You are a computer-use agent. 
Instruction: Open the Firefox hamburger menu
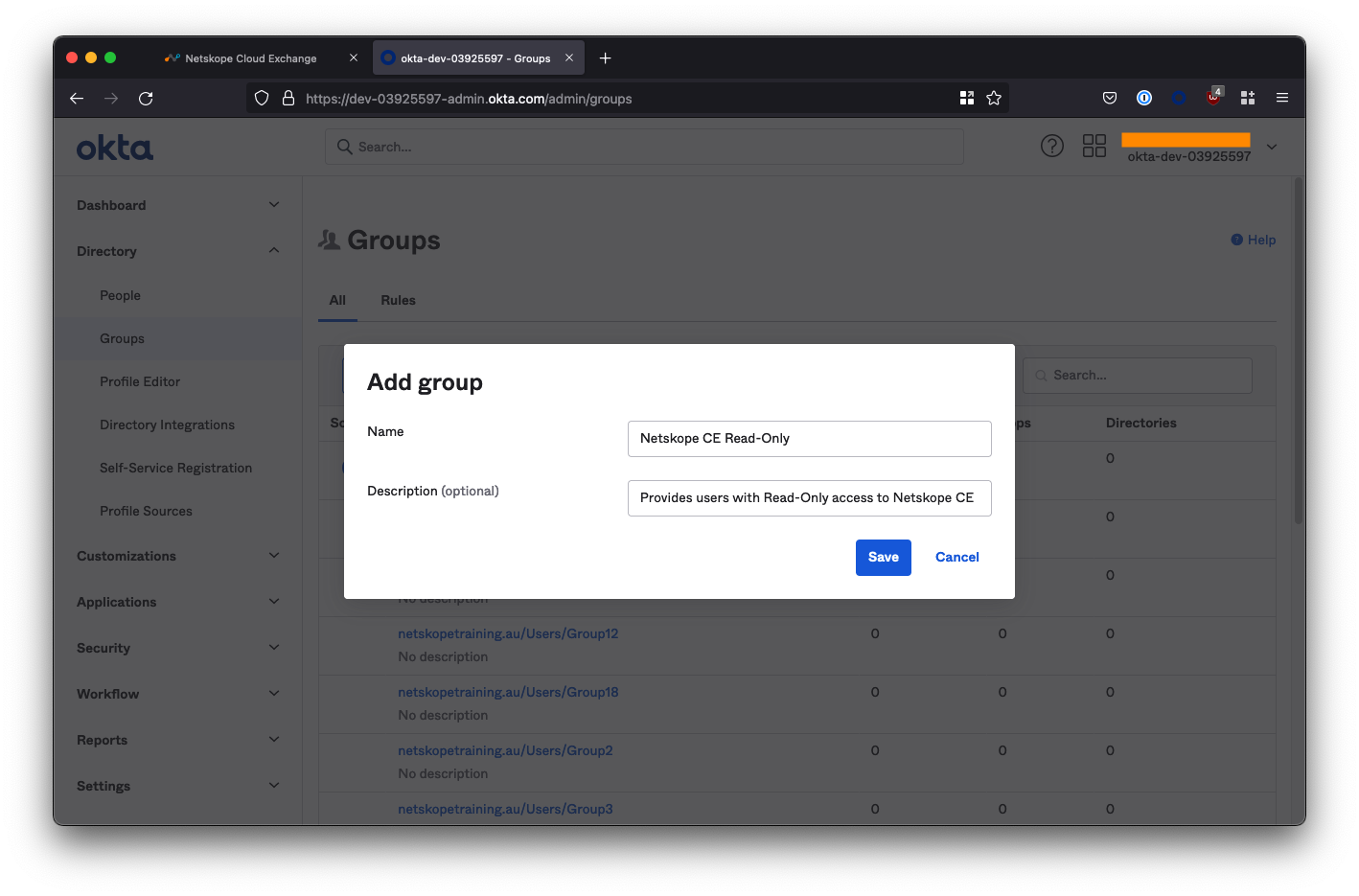click(1281, 98)
